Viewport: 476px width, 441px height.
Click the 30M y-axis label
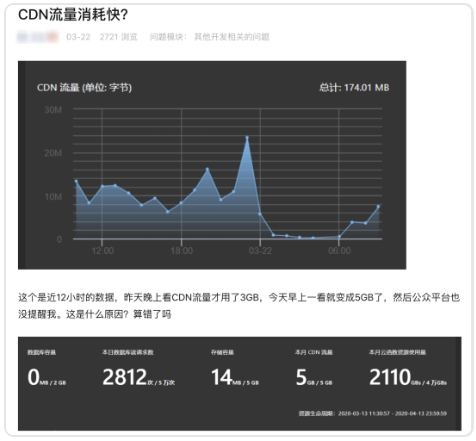(53, 110)
